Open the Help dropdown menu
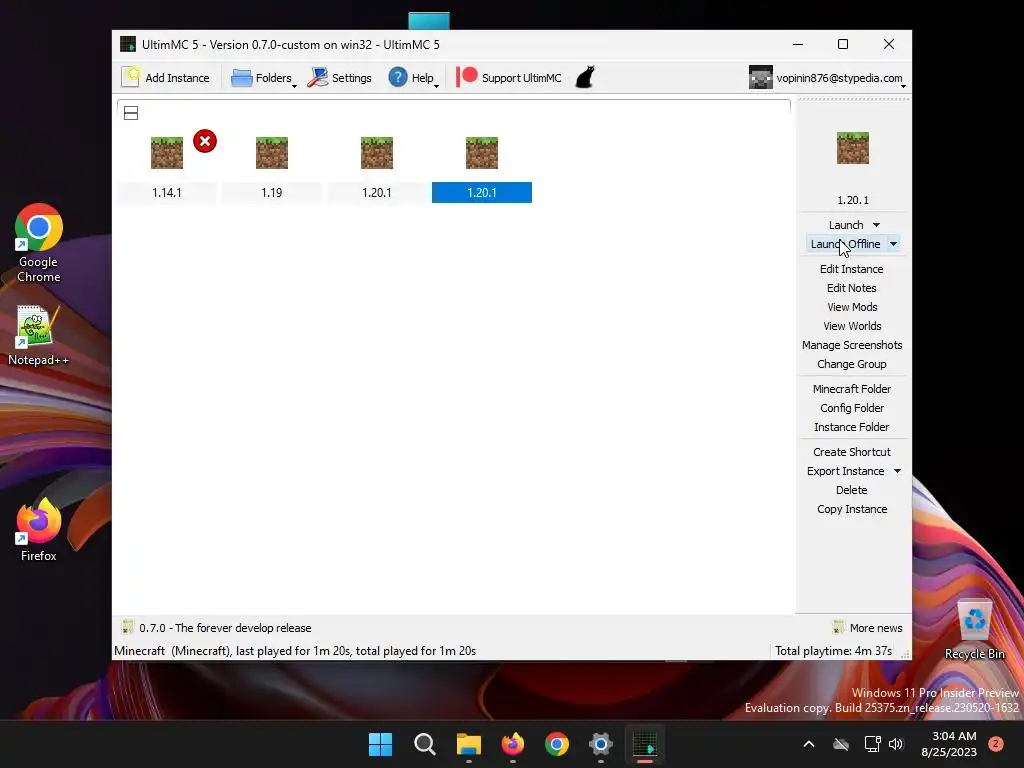The width and height of the screenshot is (1024, 768). (413, 78)
